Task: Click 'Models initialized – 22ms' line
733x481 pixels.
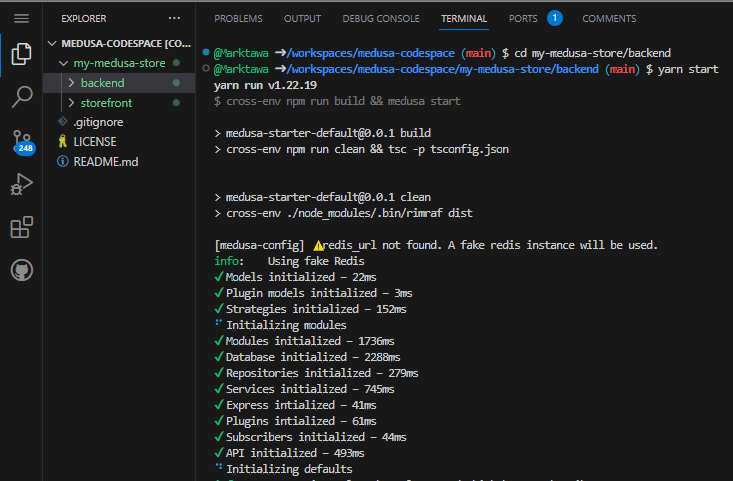Action: click(295, 277)
